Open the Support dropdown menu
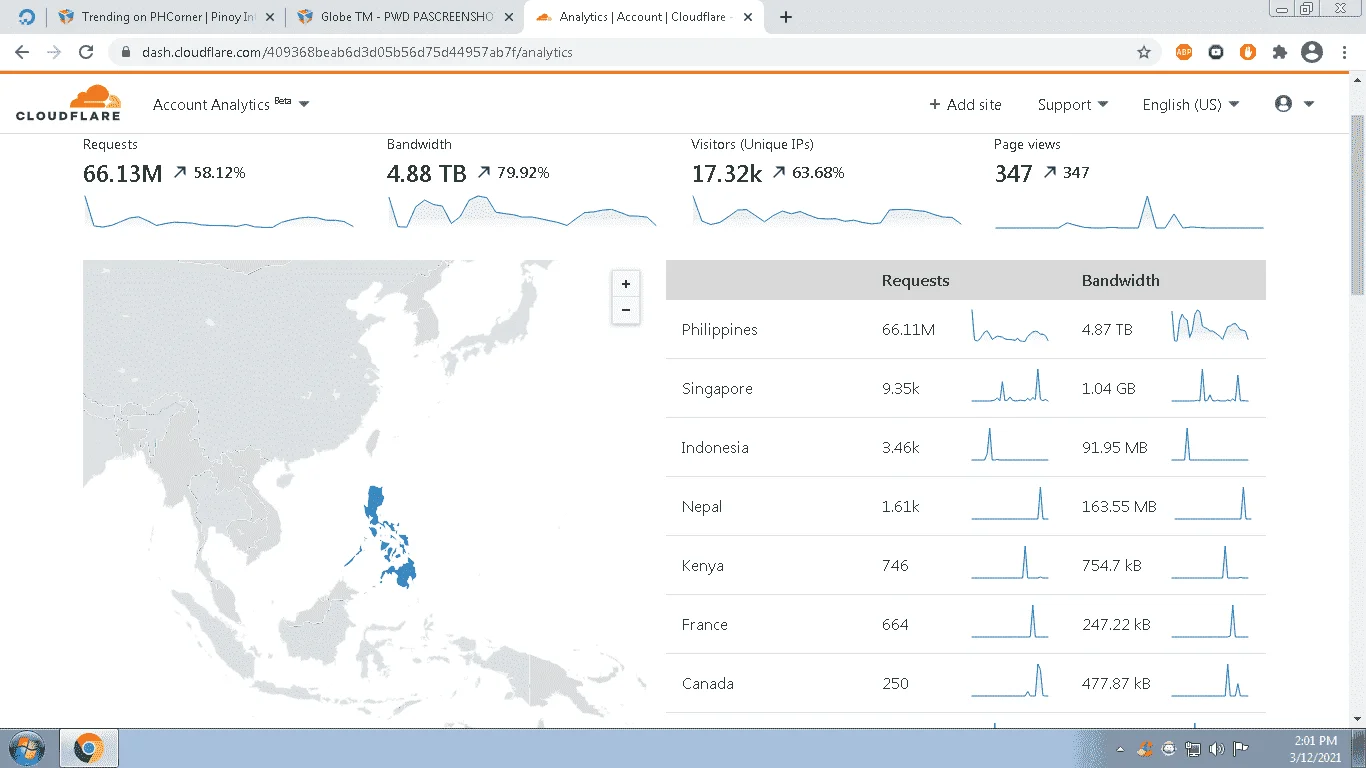The height and width of the screenshot is (768, 1366). [1073, 104]
